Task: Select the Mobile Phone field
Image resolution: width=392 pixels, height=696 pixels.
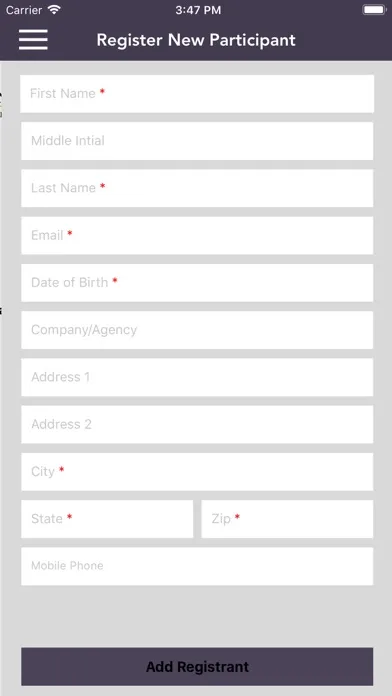Action: 197,566
